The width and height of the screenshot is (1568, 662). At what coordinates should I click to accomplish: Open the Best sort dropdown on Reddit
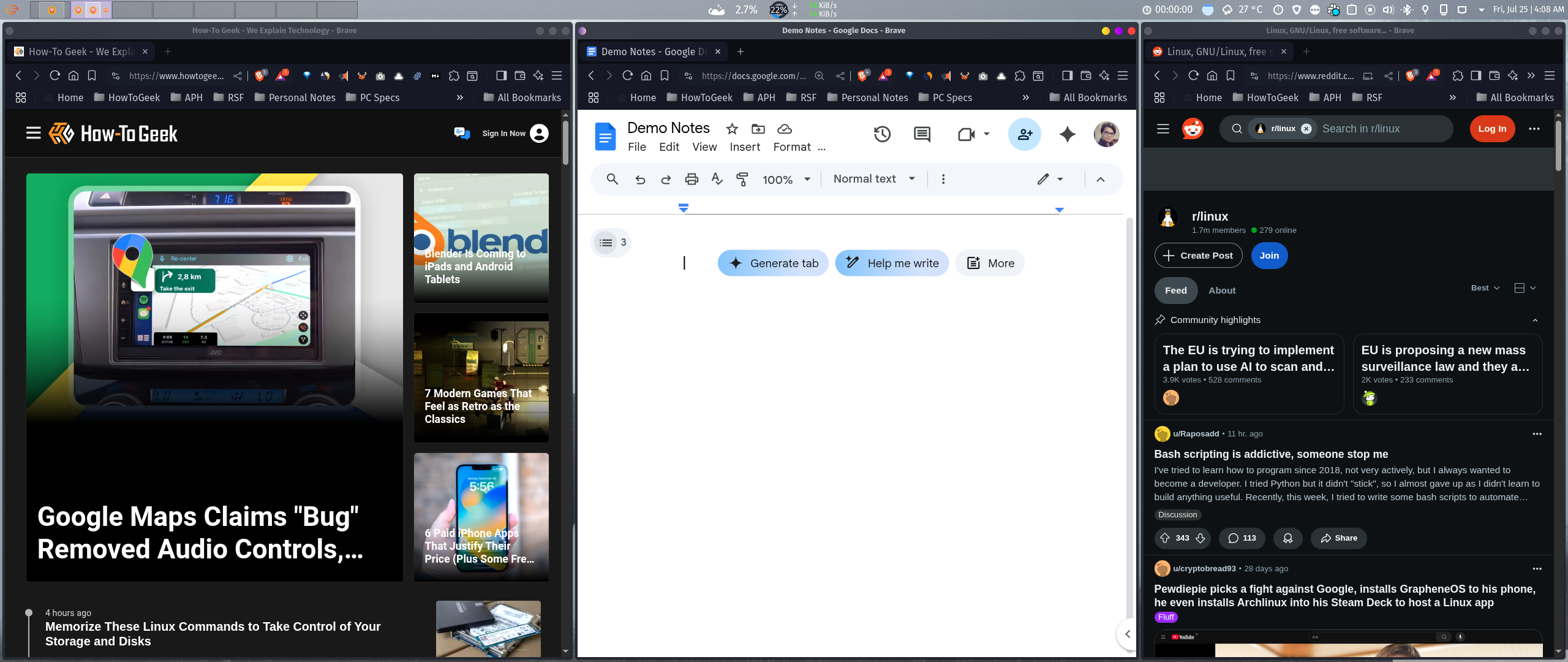pyautogui.click(x=1485, y=287)
